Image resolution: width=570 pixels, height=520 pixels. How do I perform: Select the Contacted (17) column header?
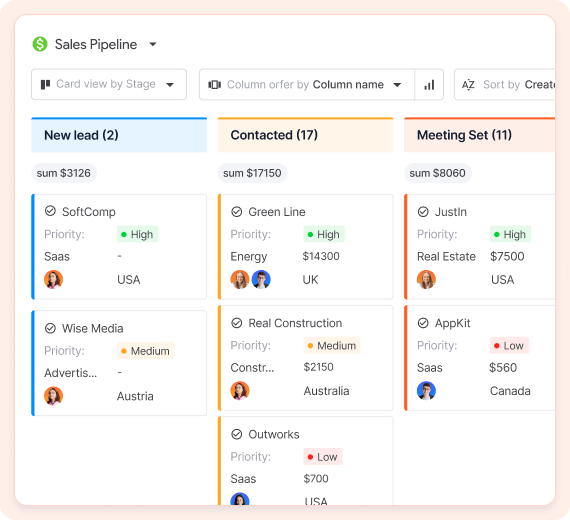tap(306, 135)
